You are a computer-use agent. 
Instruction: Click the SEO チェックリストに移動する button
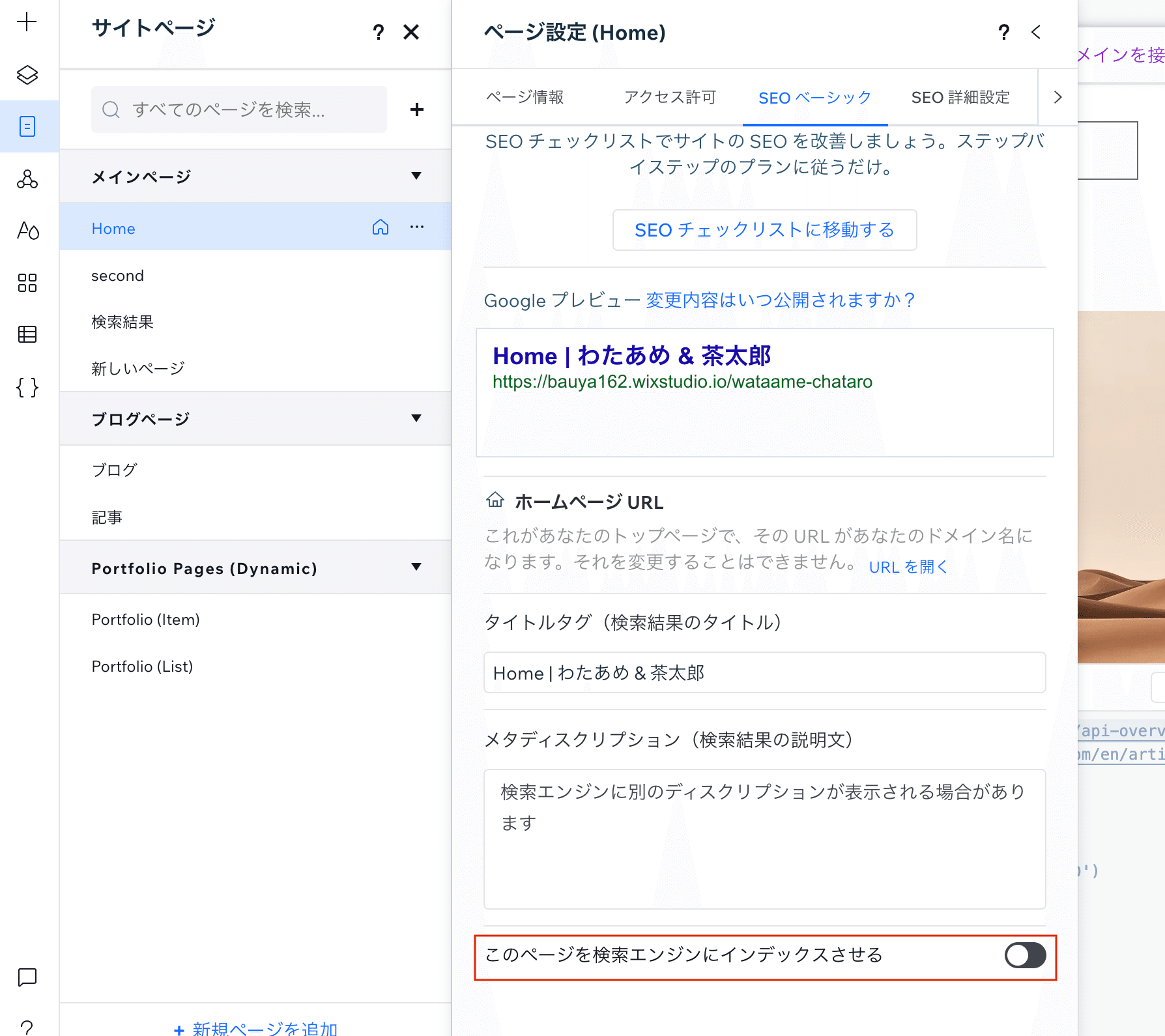click(x=764, y=230)
